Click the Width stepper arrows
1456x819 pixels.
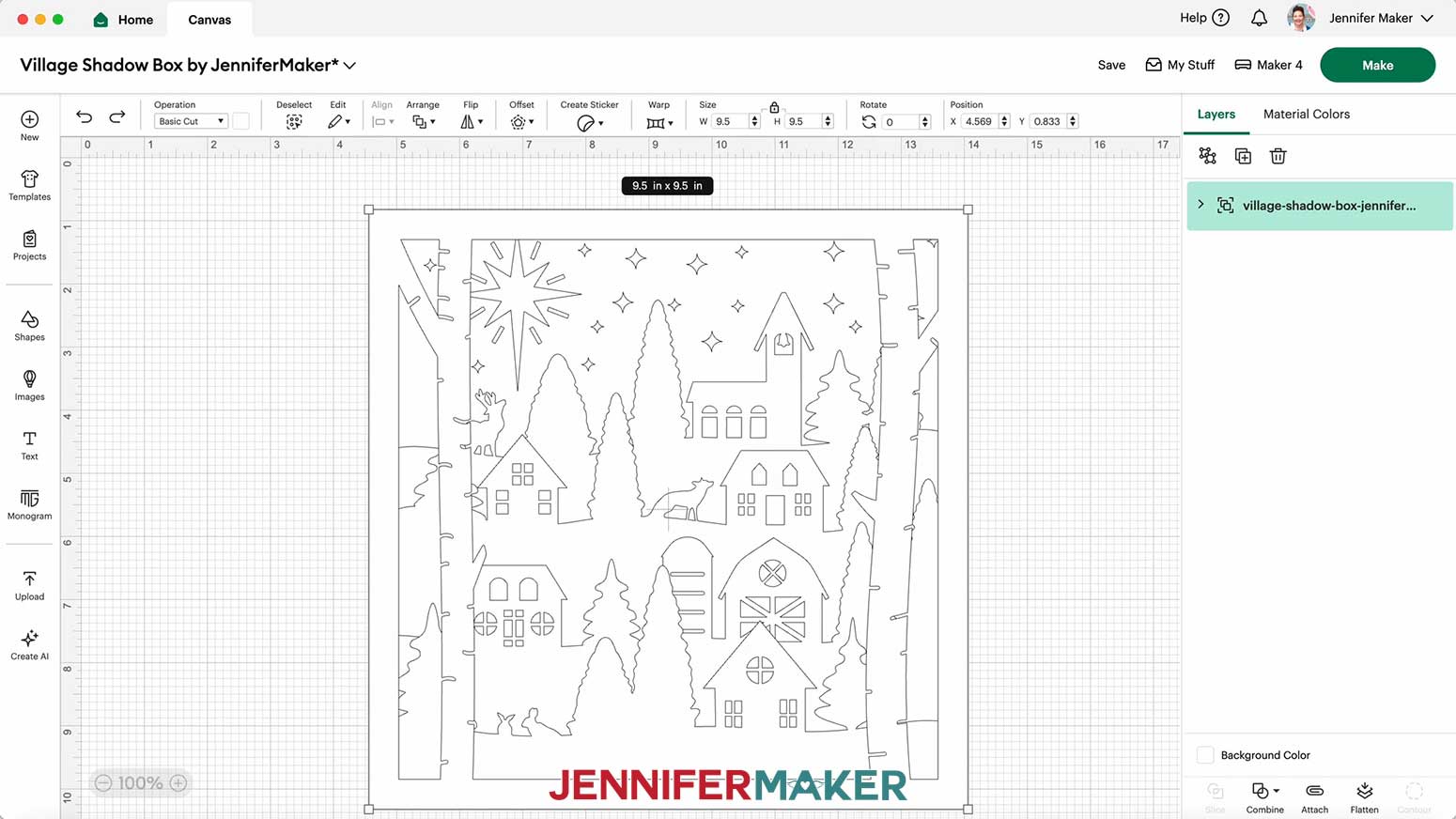[x=754, y=121]
